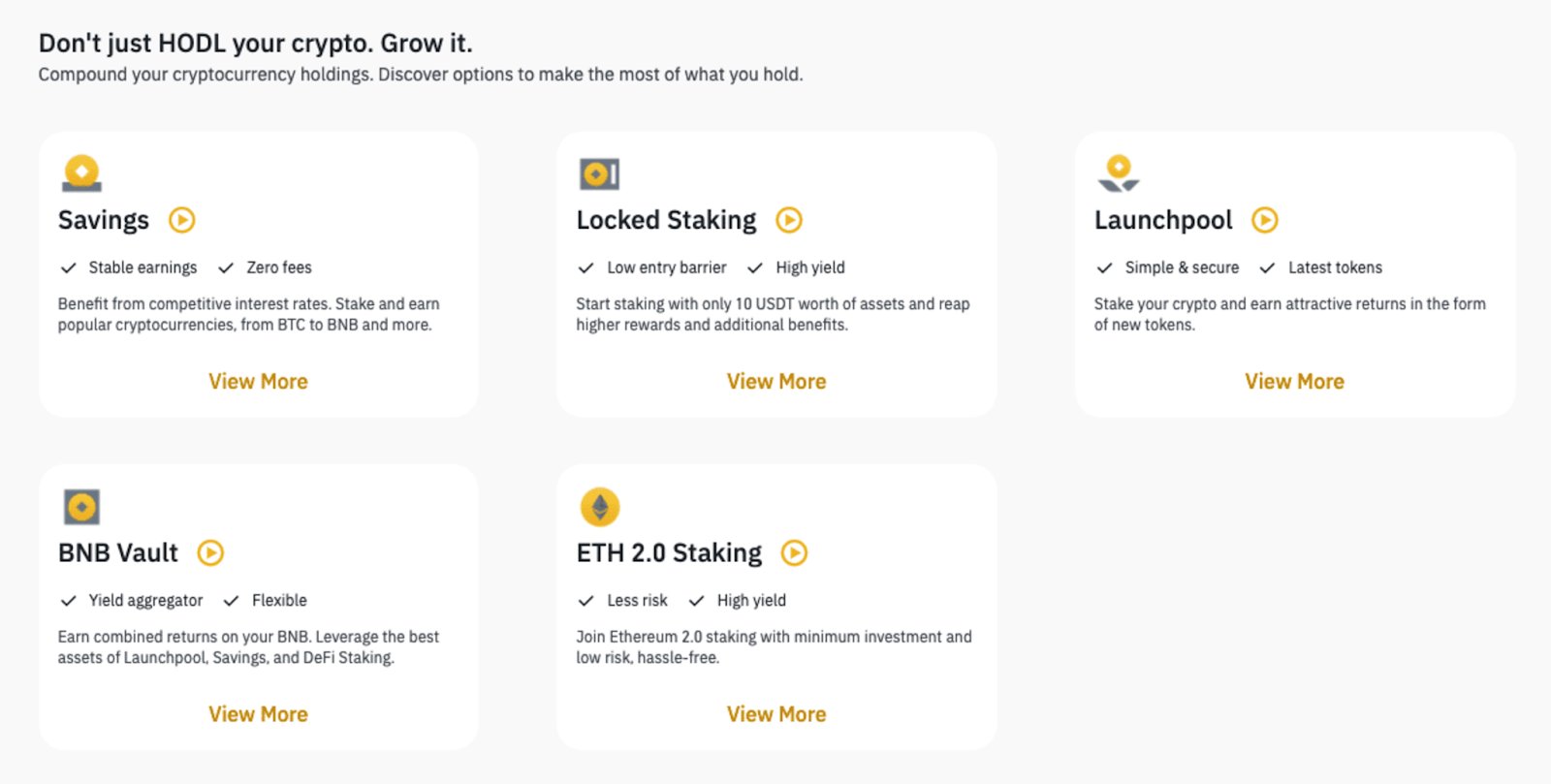Click the Zero fees checkmark

coord(227,267)
